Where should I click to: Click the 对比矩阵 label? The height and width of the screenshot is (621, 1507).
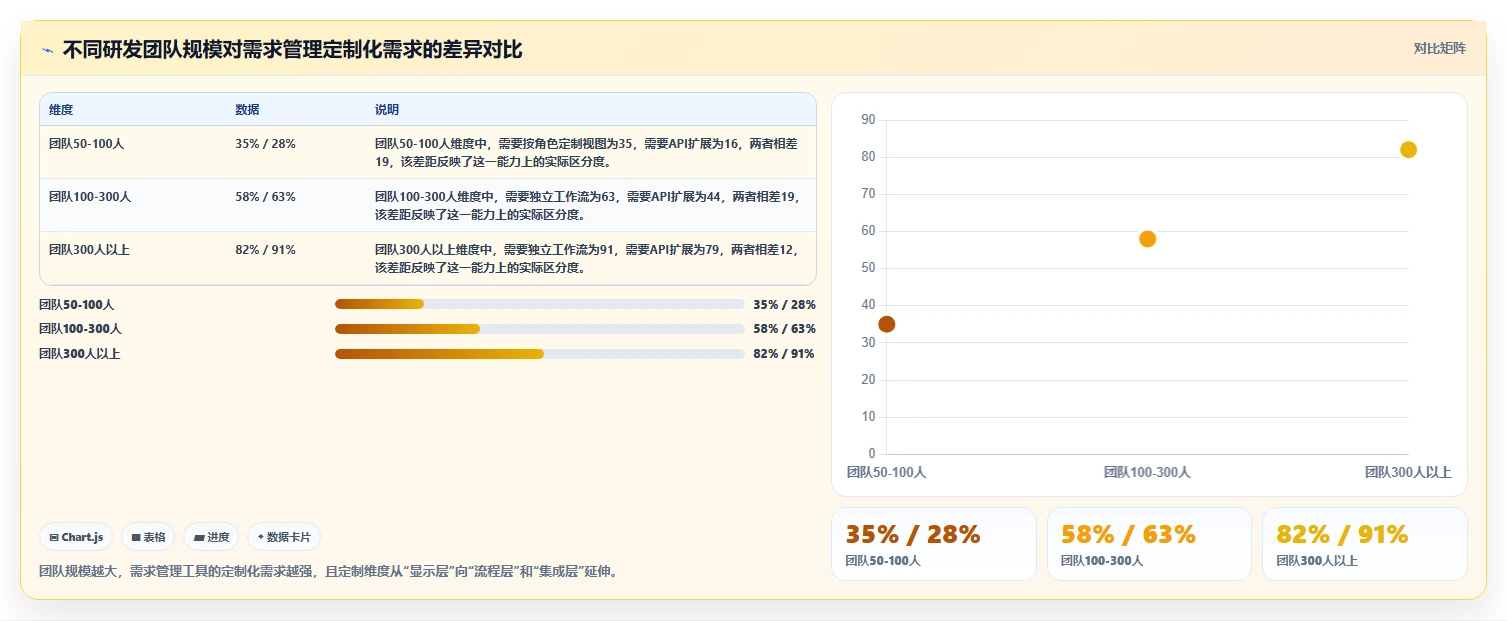point(1439,49)
